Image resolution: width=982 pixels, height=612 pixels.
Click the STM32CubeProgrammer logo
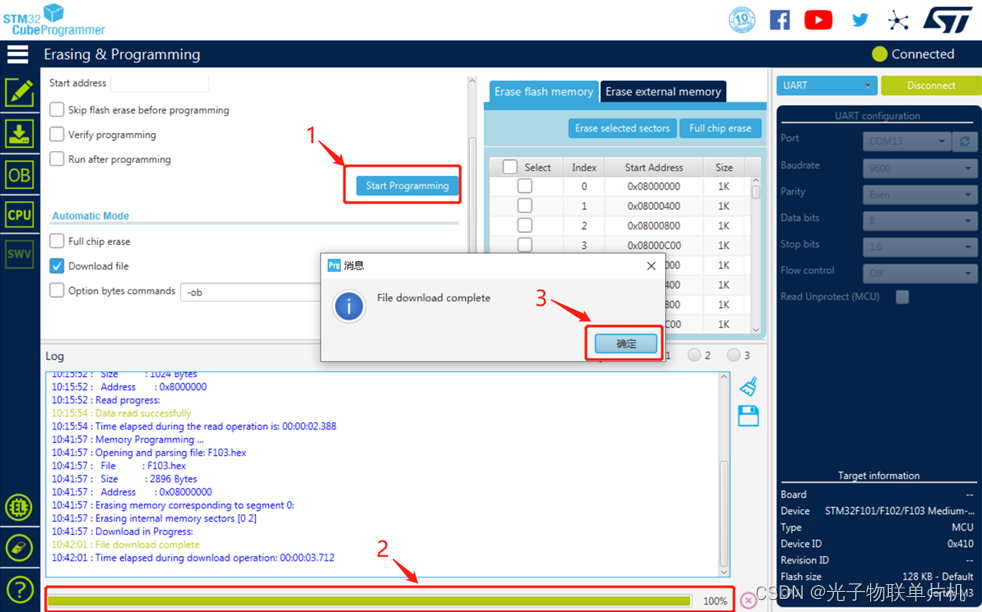point(54,20)
